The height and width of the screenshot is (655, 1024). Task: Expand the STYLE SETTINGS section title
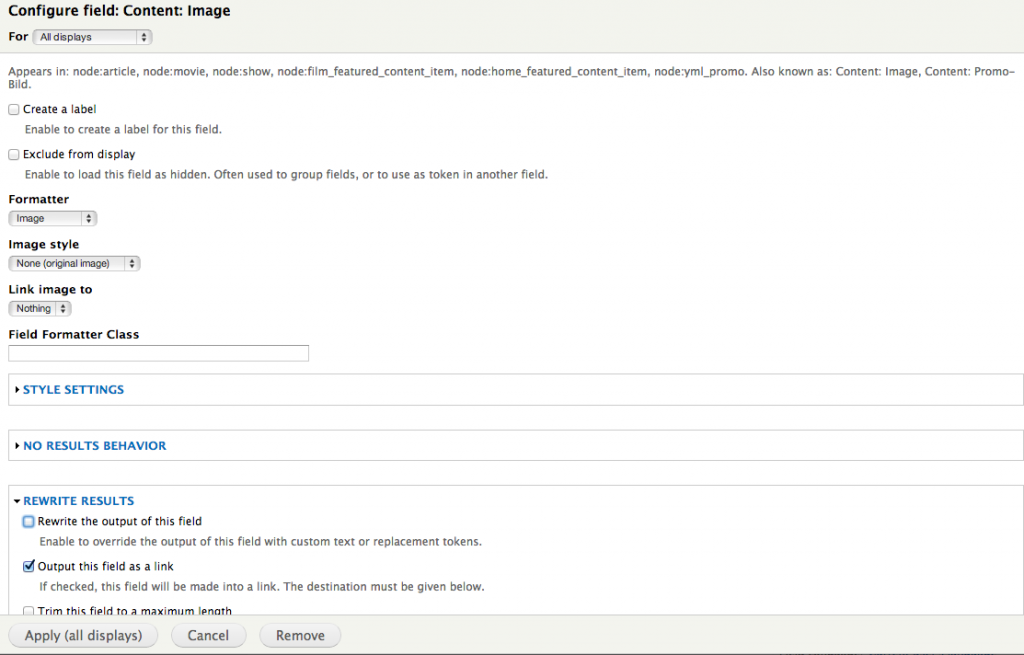73,390
